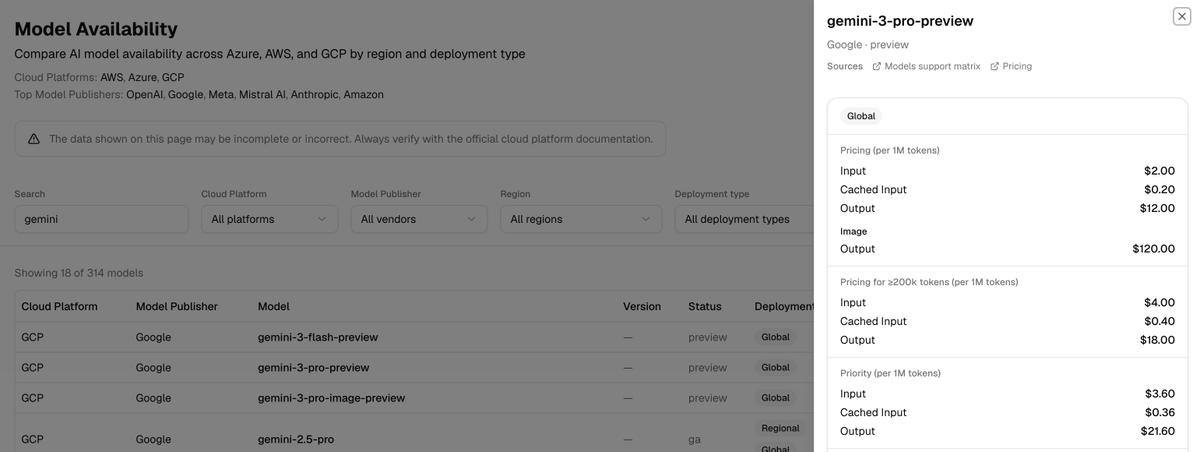
Task: Click the Google · preview subtitle in panel
Action: (x=868, y=45)
